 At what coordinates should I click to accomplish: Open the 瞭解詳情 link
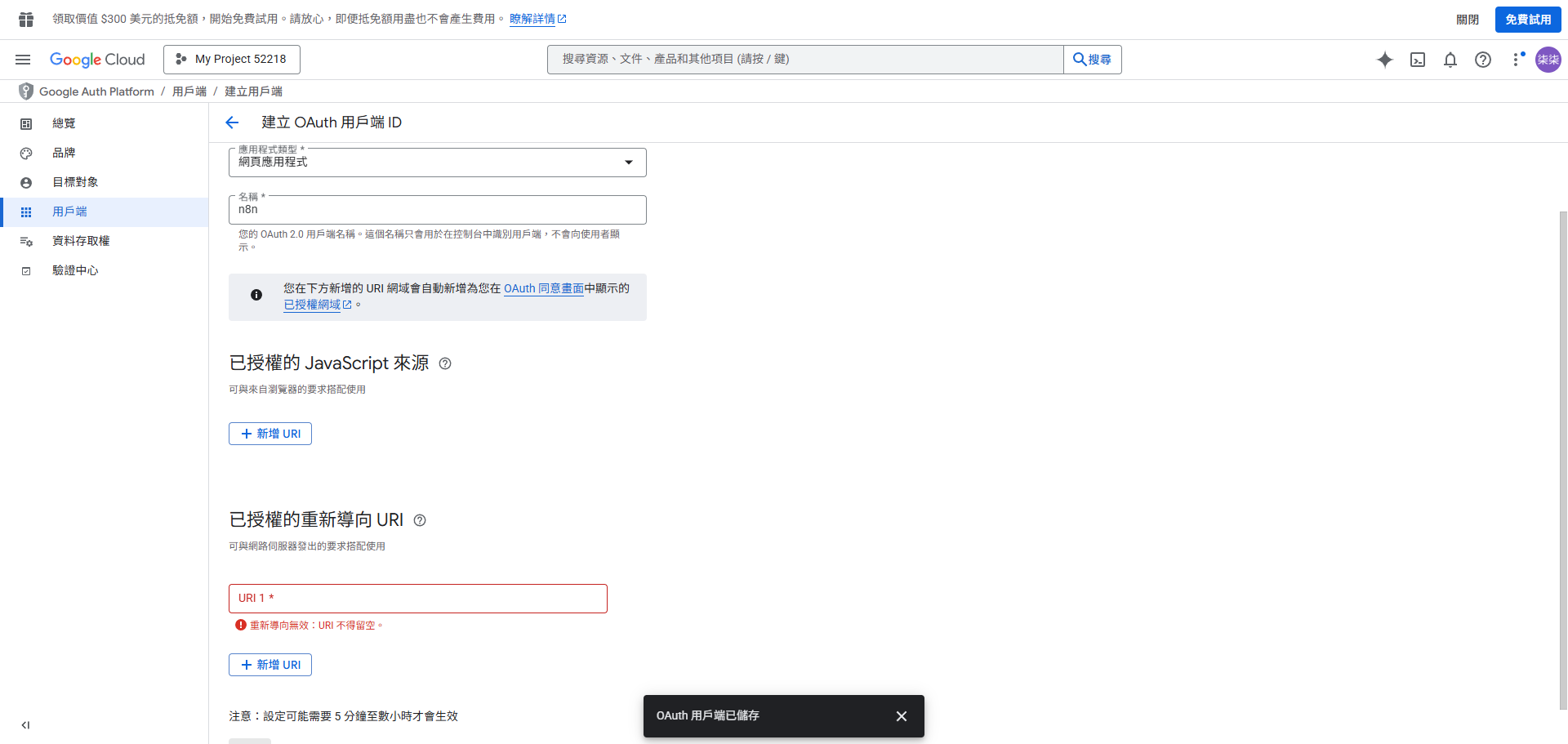(x=532, y=18)
